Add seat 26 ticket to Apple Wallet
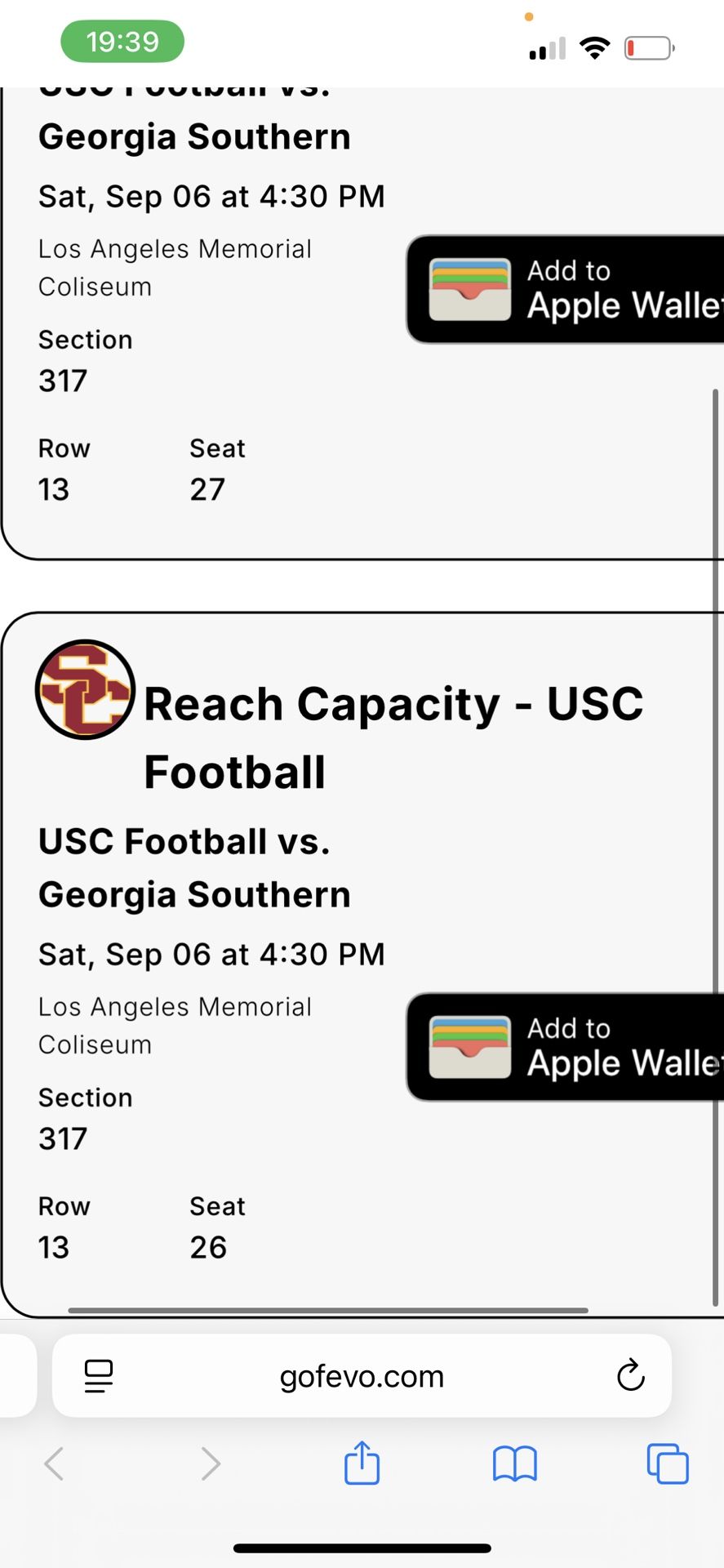The width and height of the screenshot is (724, 1568). coord(565,1047)
